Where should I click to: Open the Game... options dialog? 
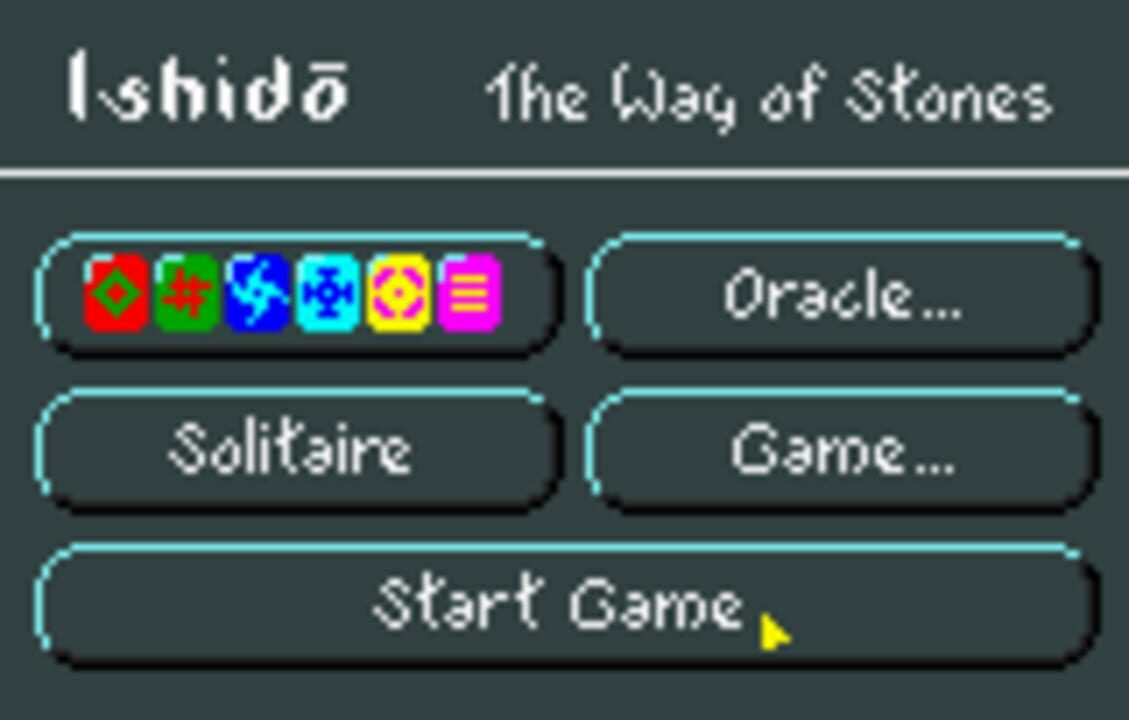[842, 450]
